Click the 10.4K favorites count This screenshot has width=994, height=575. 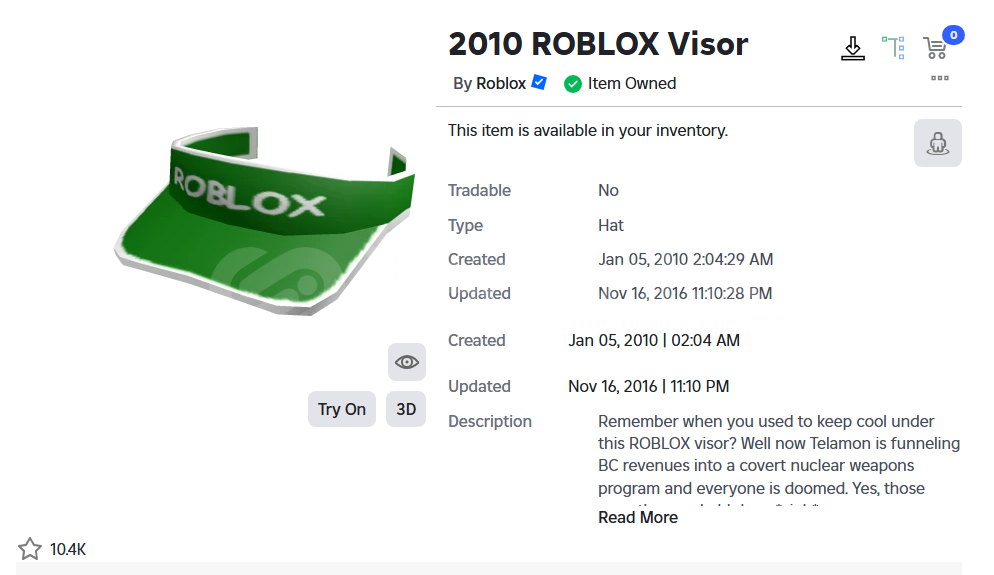pyautogui.click(x=68, y=549)
